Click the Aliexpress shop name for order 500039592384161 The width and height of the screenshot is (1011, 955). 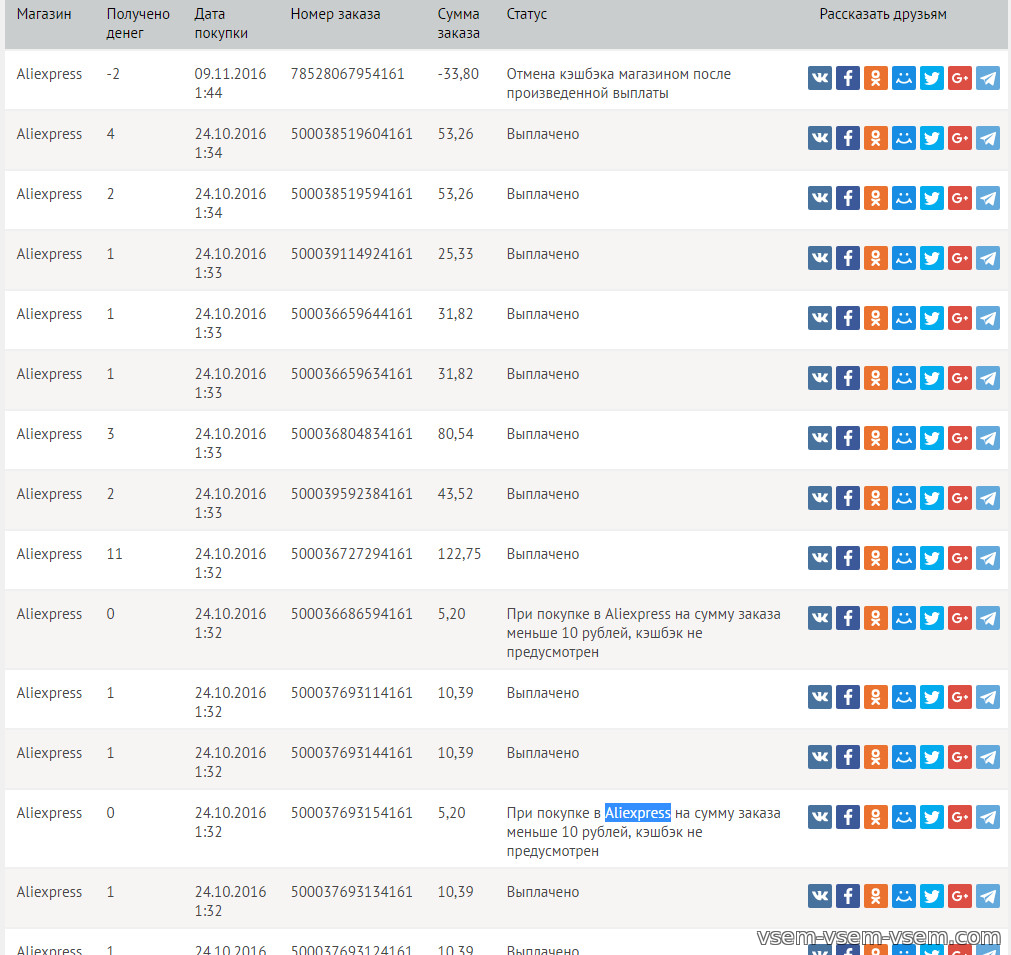tap(49, 494)
